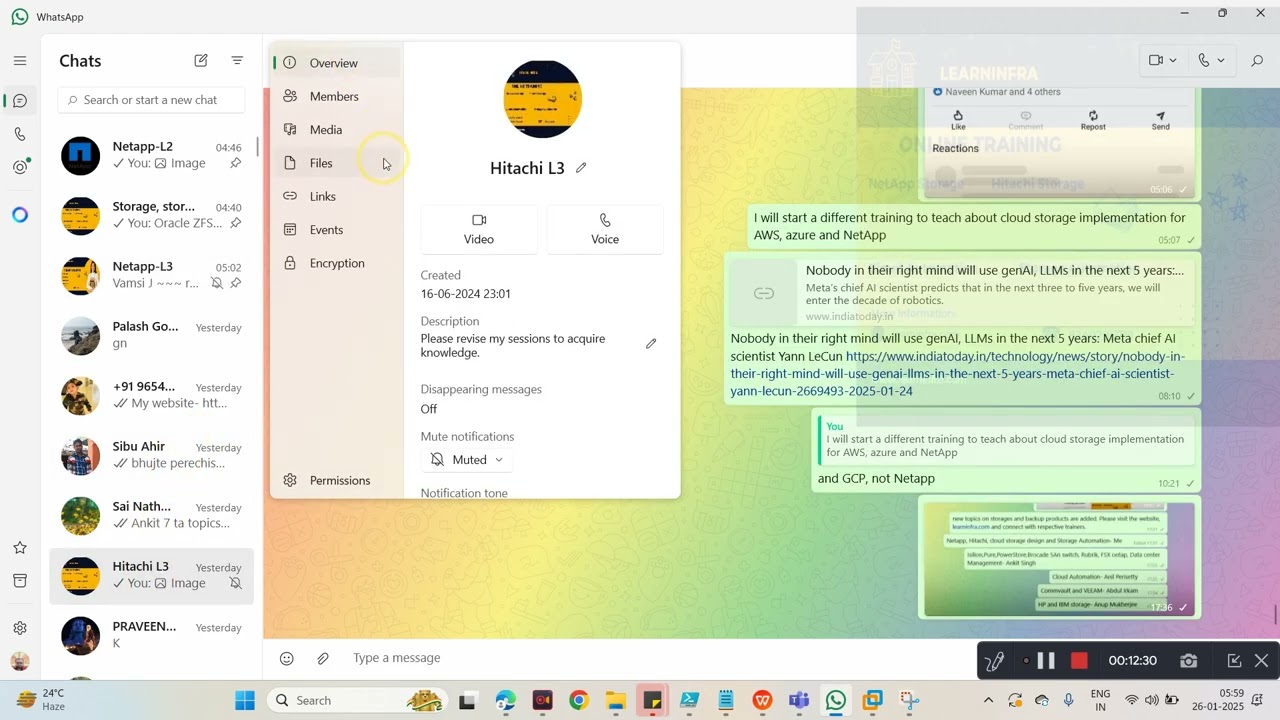The height and width of the screenshot is (720, 1280).
Task: Take a screenshot with recorder camera icon
Action: [1188, 661]
